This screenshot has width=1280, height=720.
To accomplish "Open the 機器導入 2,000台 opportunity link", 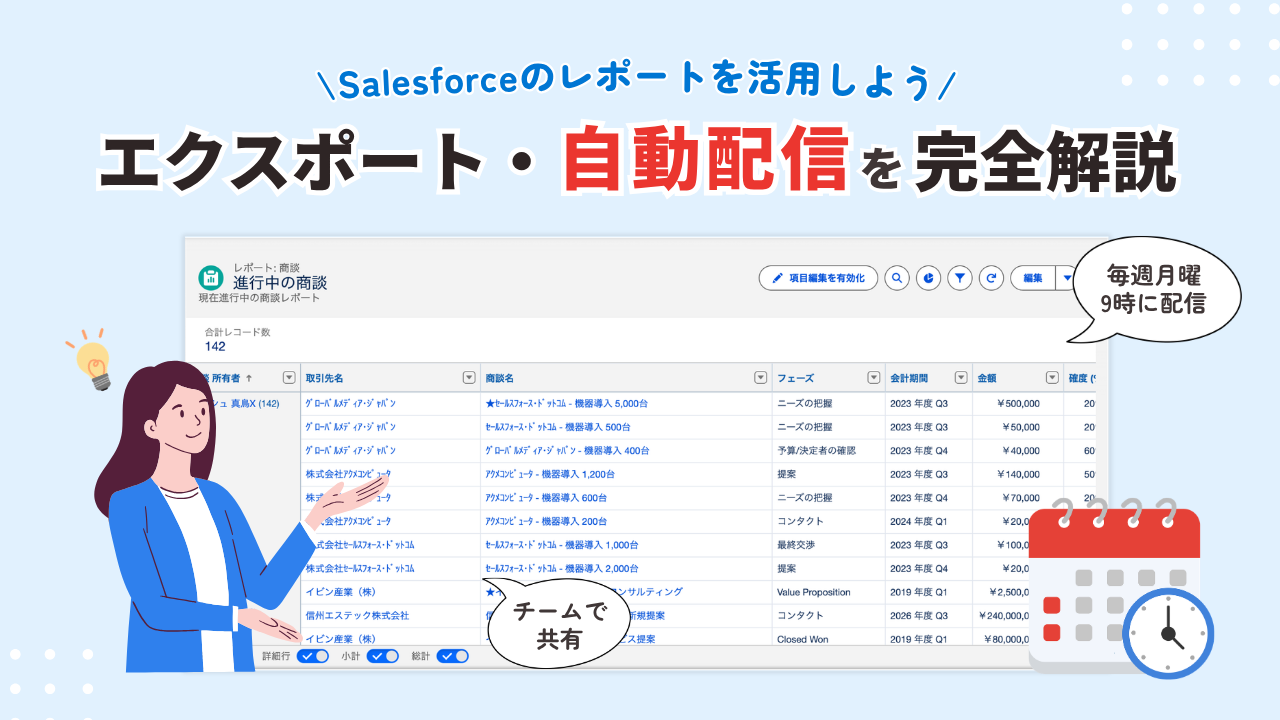I will click(562, 569).
